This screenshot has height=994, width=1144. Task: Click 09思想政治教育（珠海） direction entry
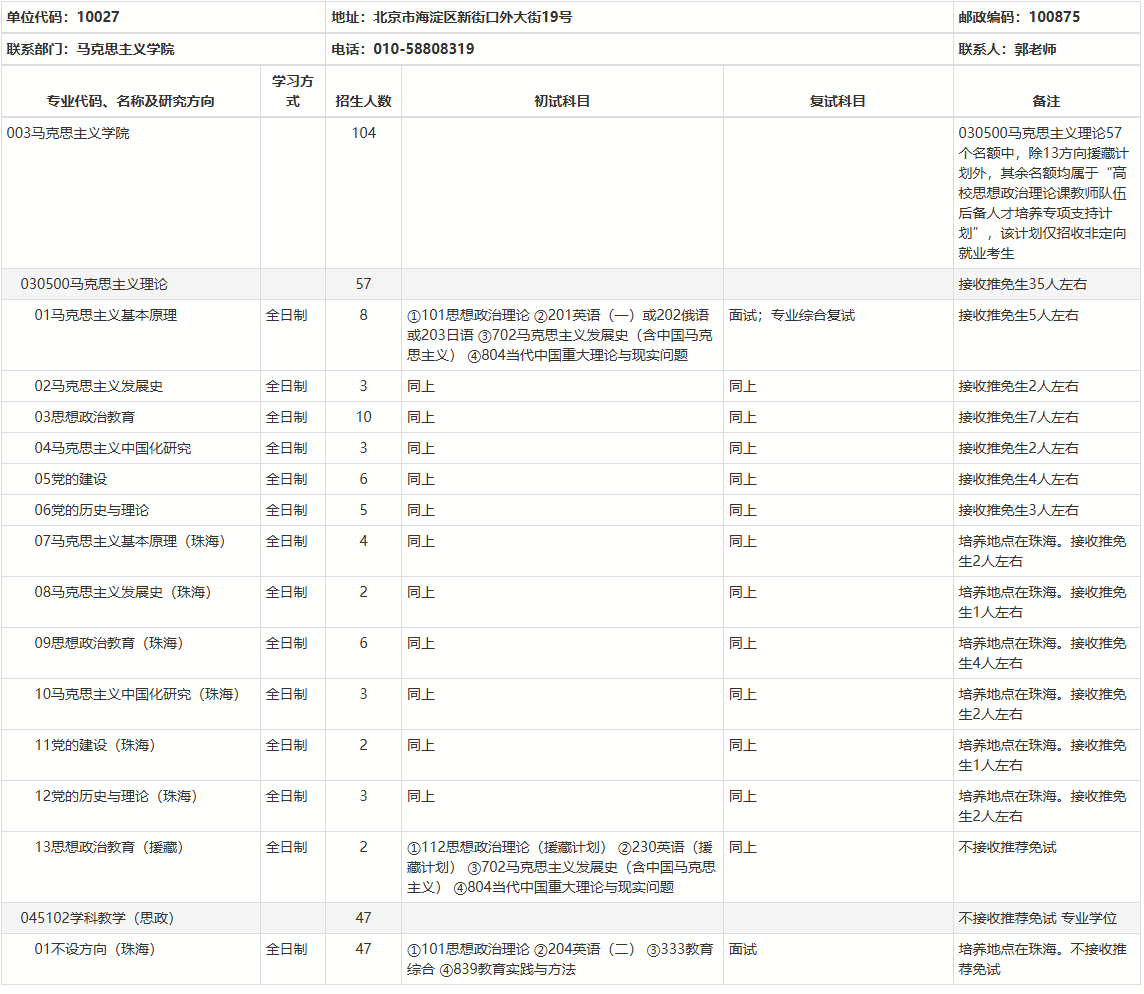pyautogui.click(x=110, y=643)
